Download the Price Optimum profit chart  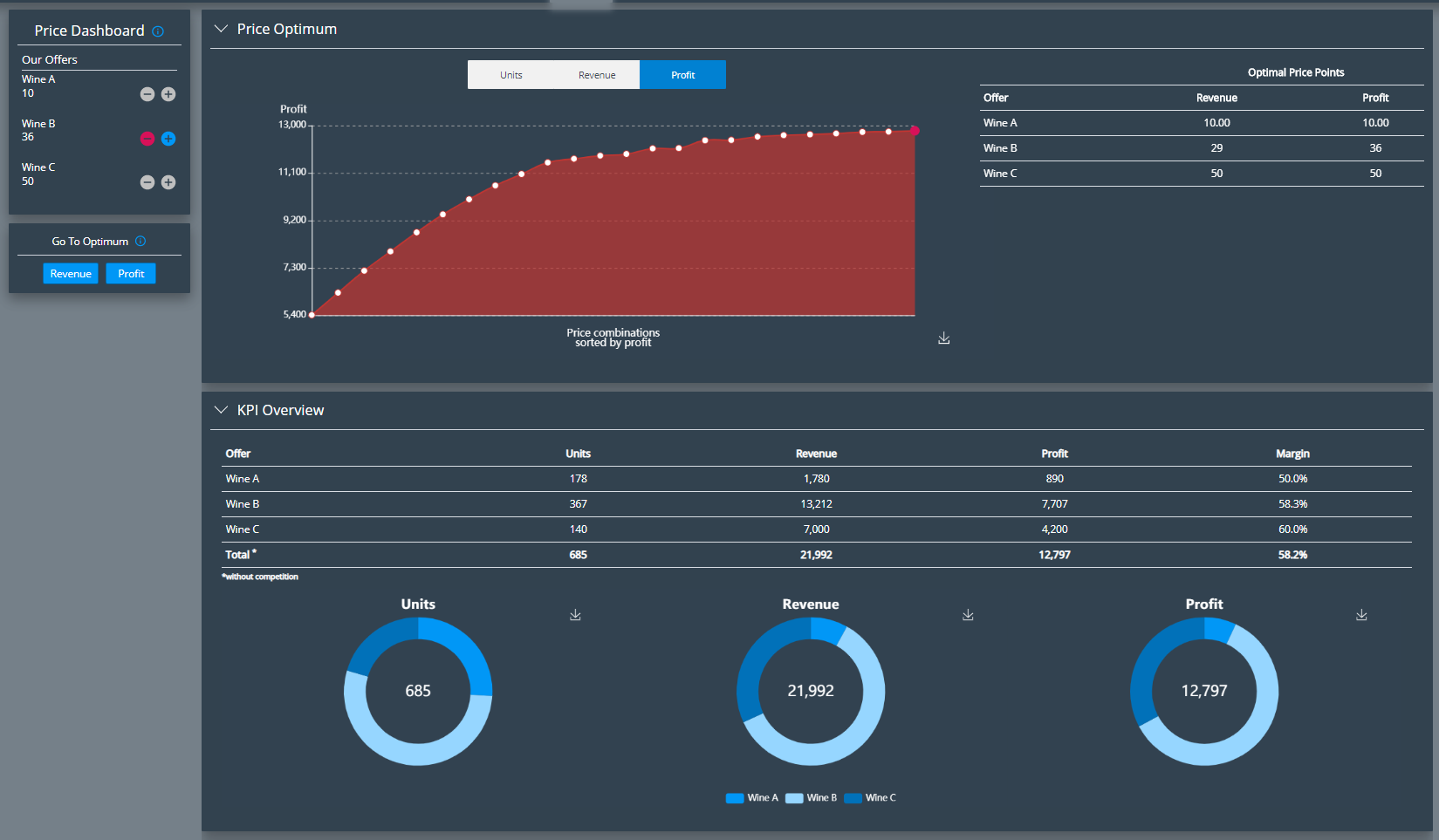[x=943, y=338]
